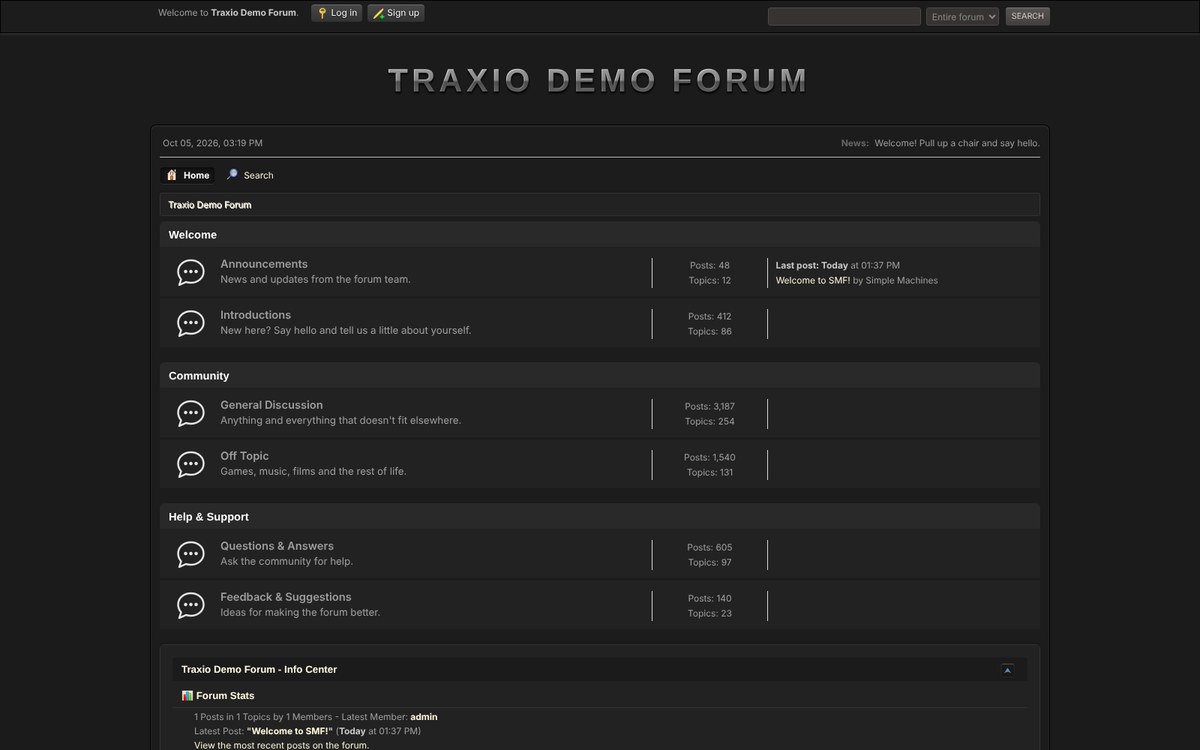Click the "Posts: 3,187" count for General Discussion
The height and width of the screenshot is (750, 1200).
tap(710, 406)
